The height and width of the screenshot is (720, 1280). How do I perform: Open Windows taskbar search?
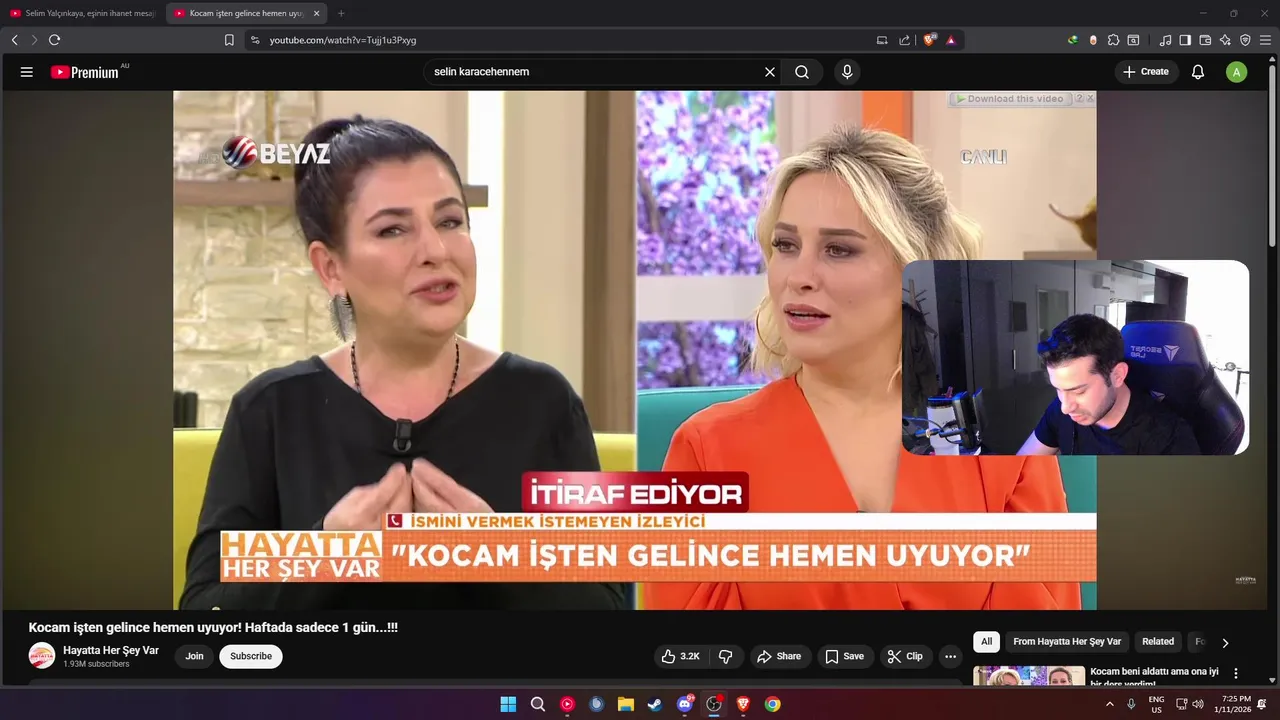tap(538, 704)
